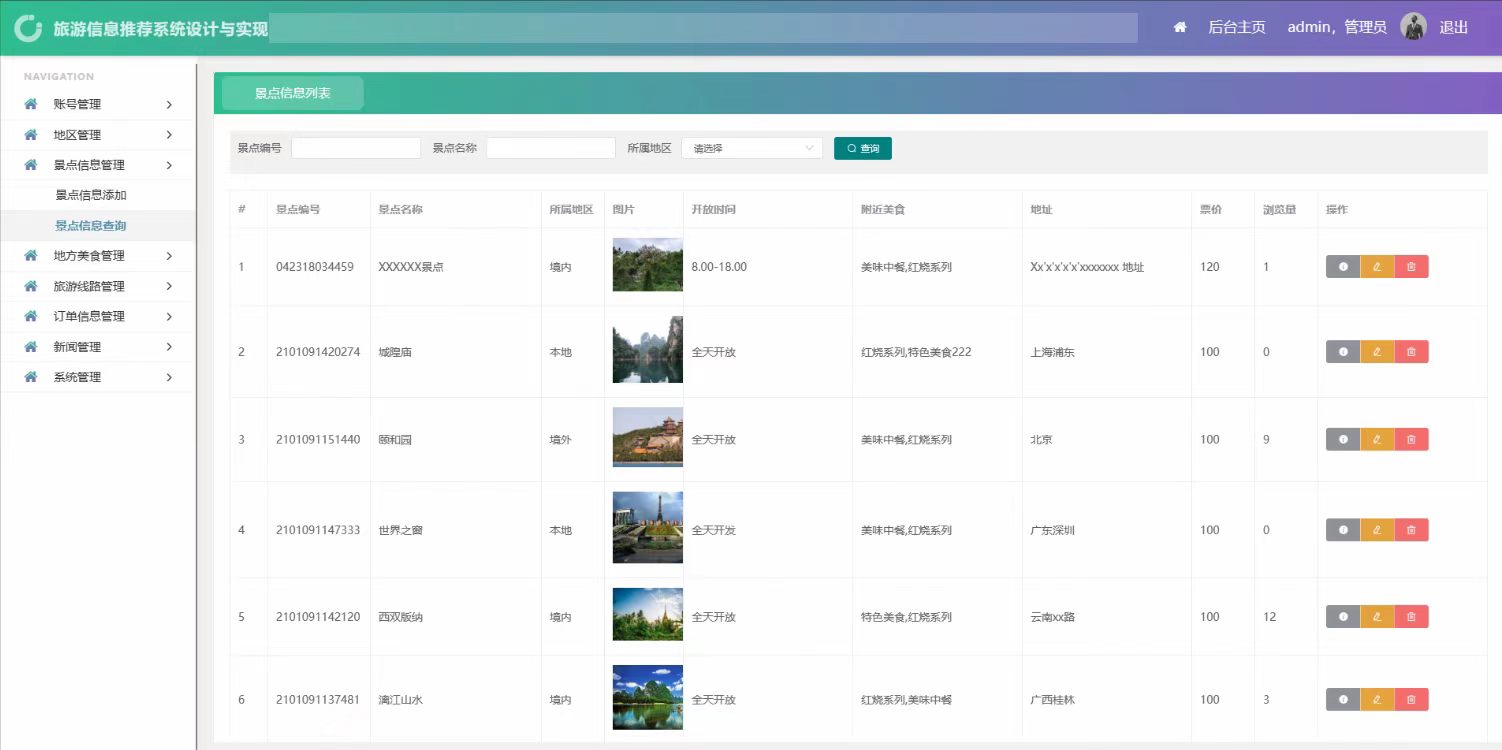Viewport: 1502px width, 750px height.
Task: Click the 景点名称 input field
Action: coord(551,148)
